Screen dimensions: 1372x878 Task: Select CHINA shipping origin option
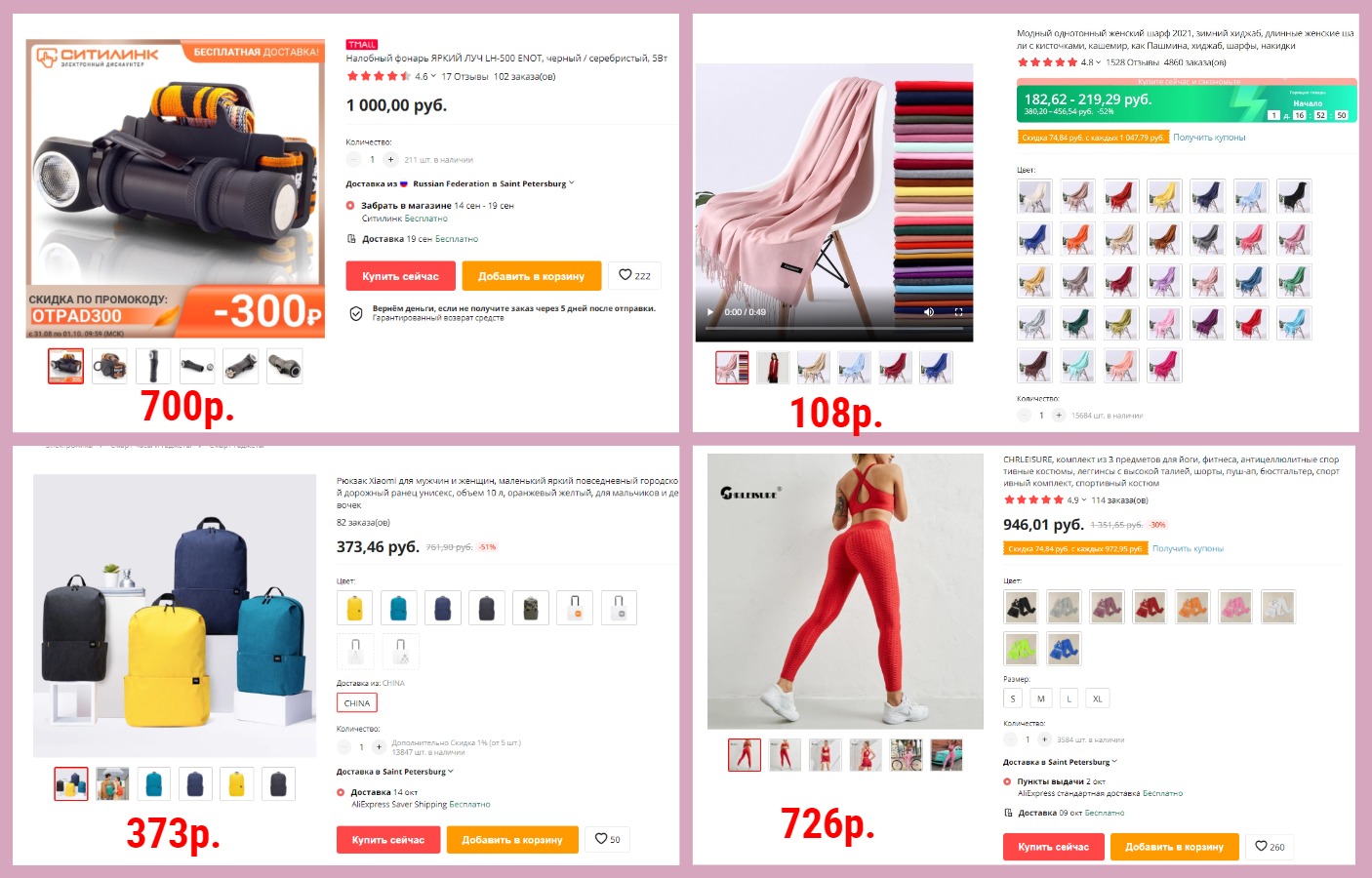point(357,702)
